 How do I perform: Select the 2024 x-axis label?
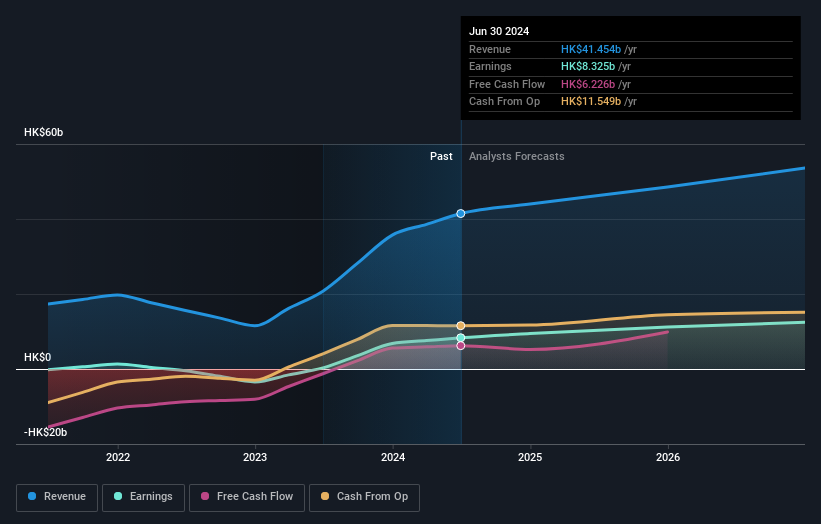point(393,457)
